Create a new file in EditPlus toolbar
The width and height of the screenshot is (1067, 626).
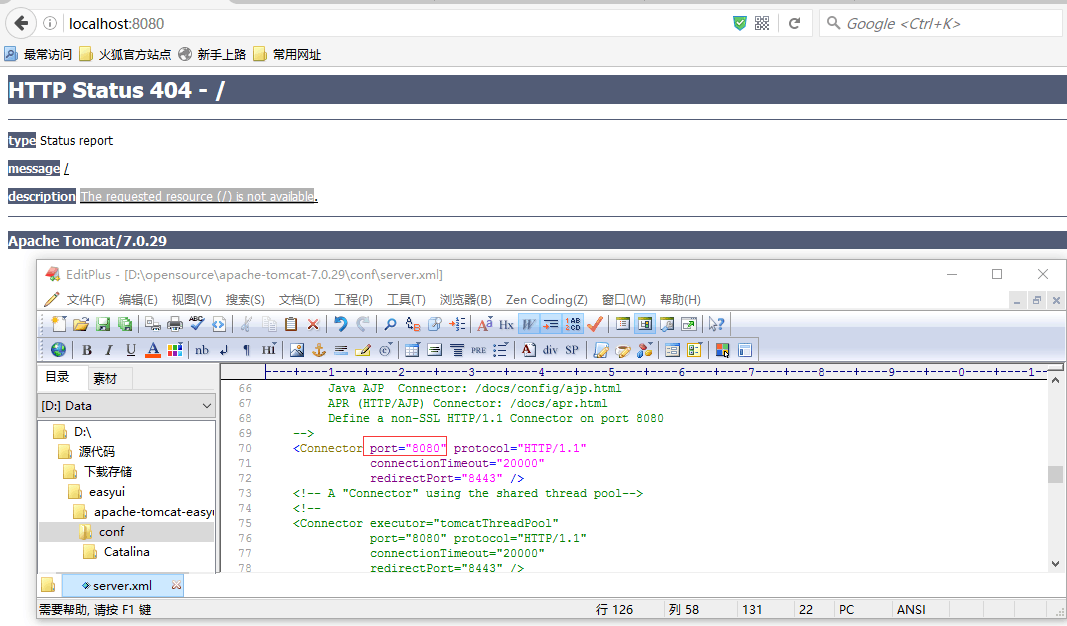(59, 325)
